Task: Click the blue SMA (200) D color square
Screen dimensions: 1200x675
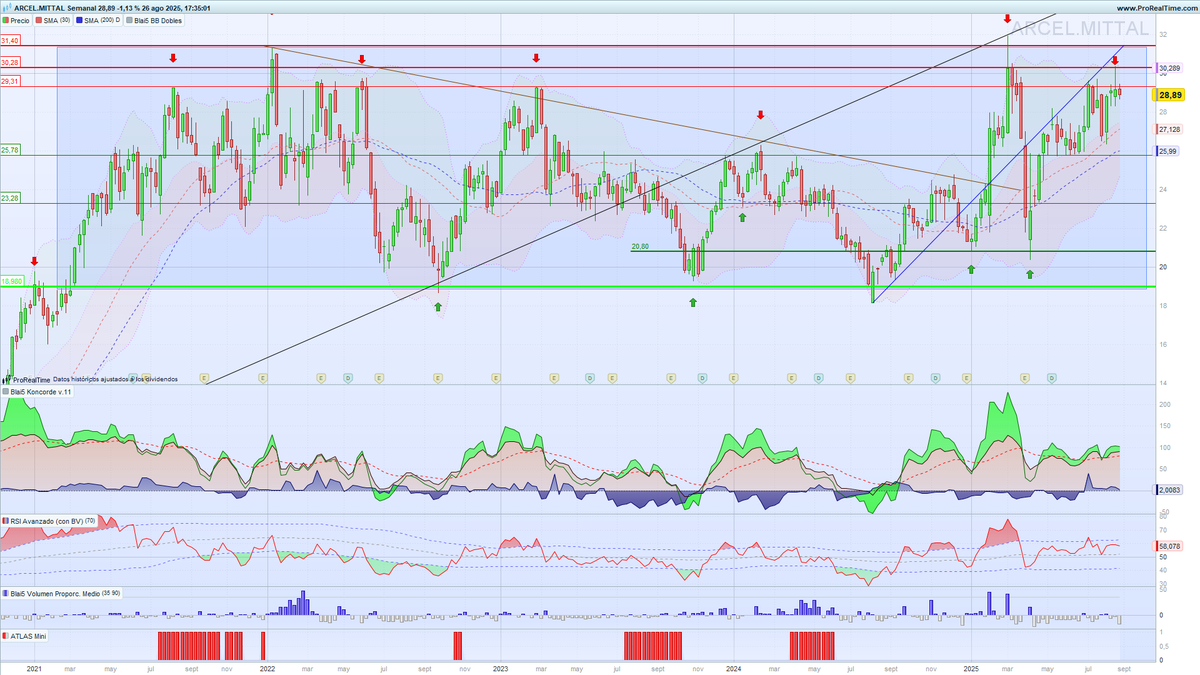Action: (x=79, y=20)
